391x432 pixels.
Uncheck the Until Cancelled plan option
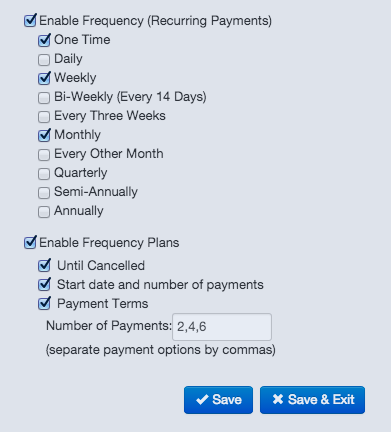[44, 265]
